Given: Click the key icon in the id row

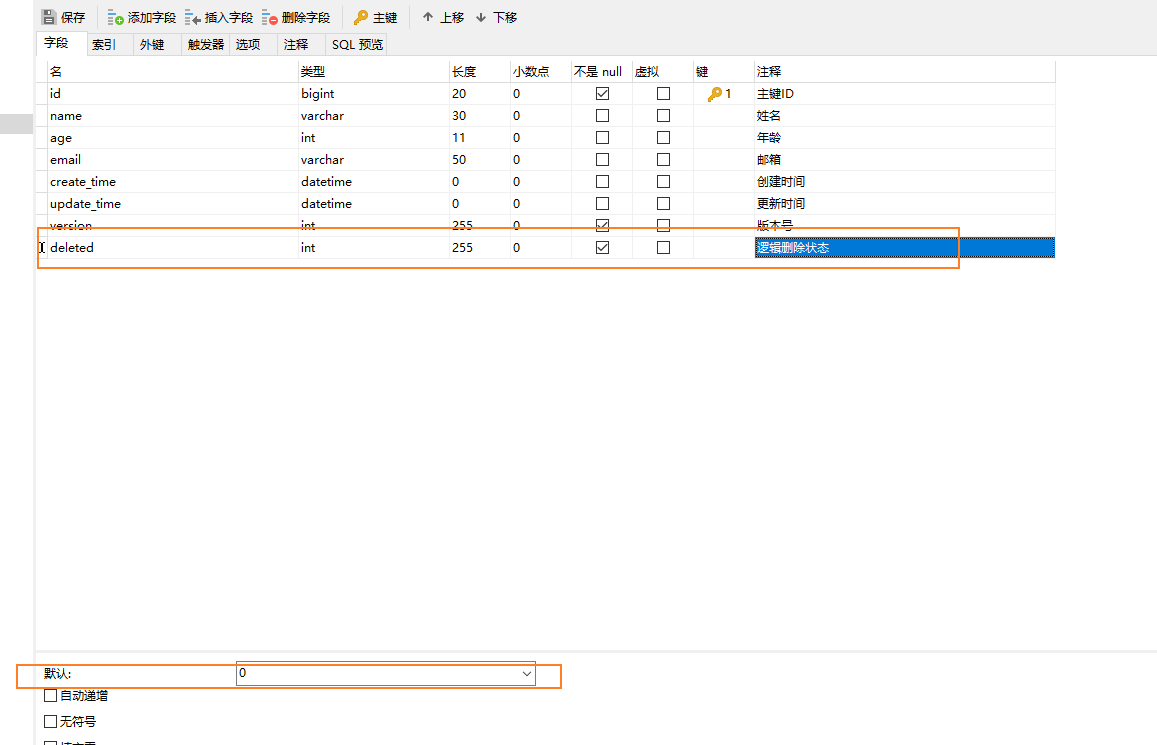Looking at the screenshot, I should tap(714, 94).
